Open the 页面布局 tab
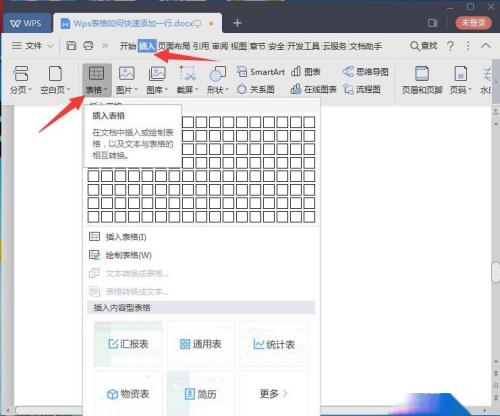 coord(174,46)
